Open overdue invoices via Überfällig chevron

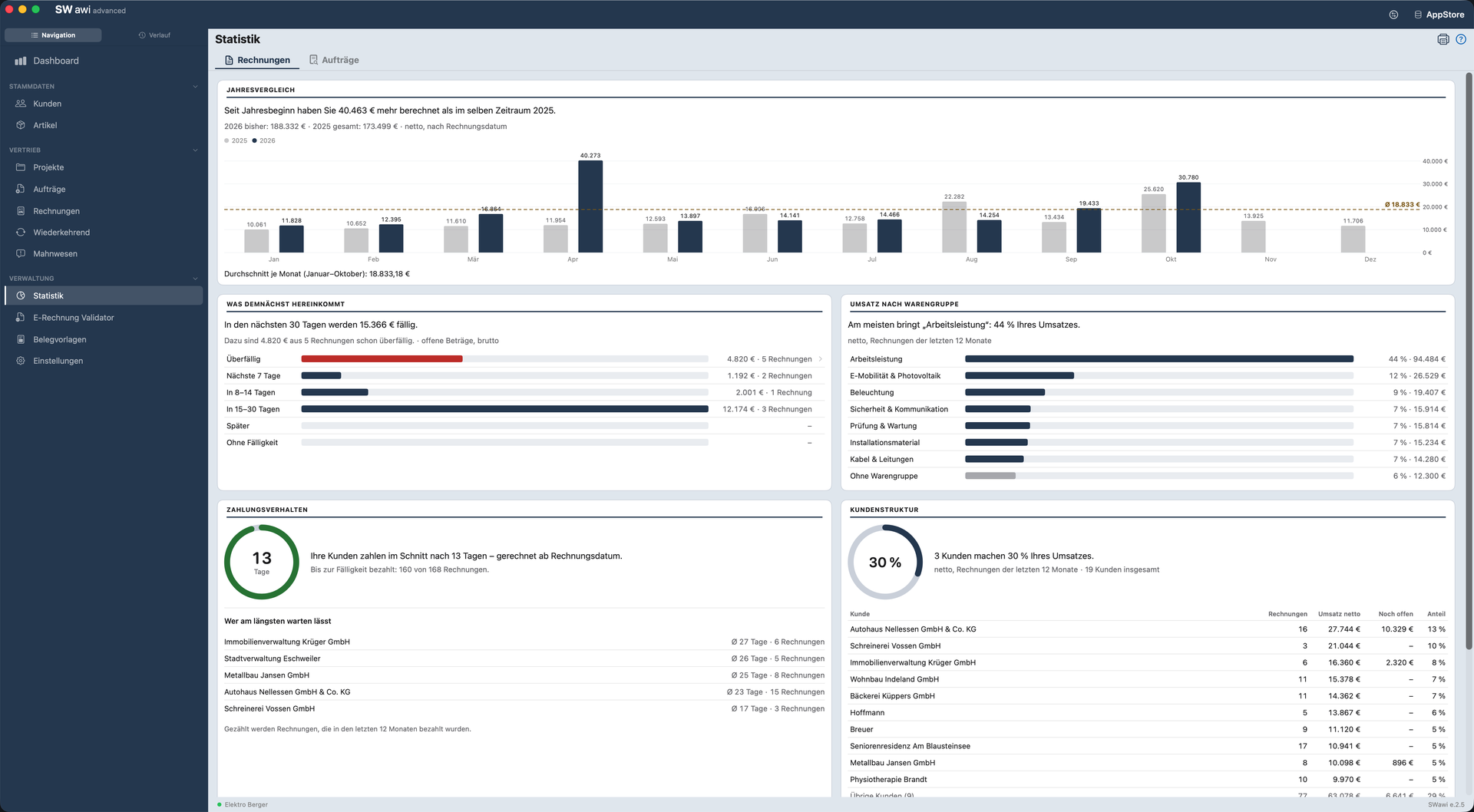tap(821, 359)
